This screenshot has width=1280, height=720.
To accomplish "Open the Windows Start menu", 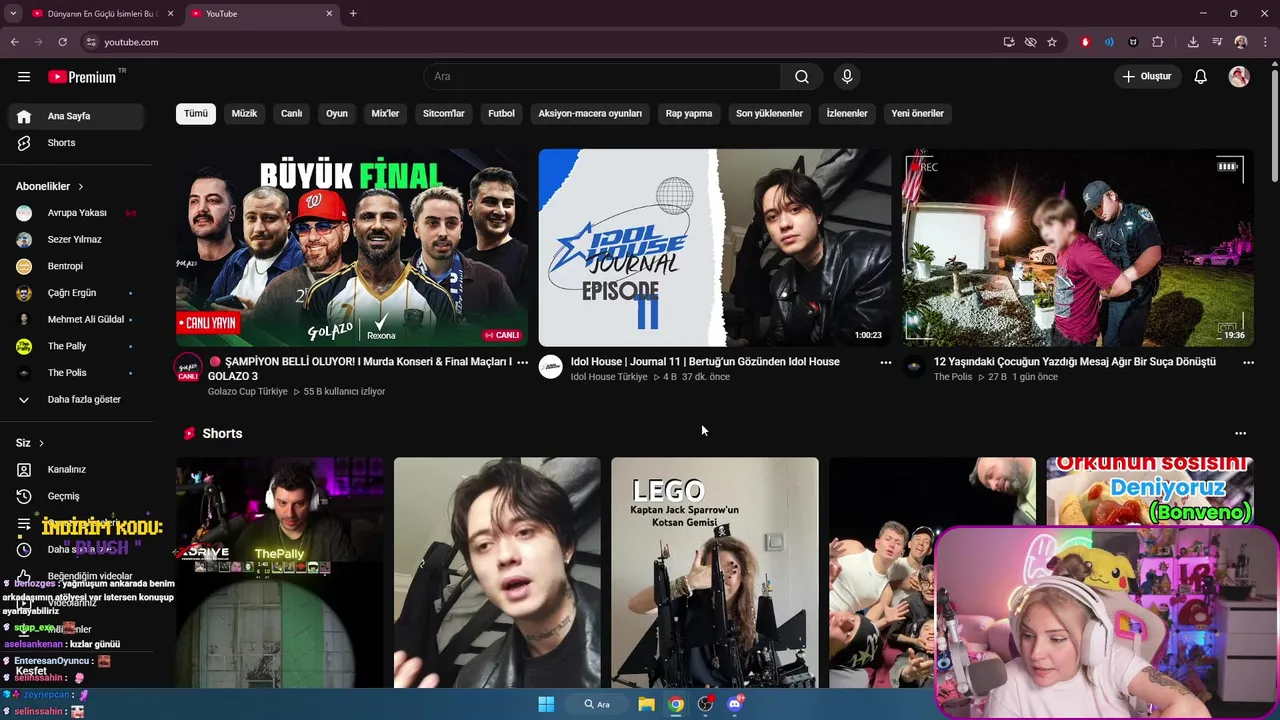I will tap(546, 704).
